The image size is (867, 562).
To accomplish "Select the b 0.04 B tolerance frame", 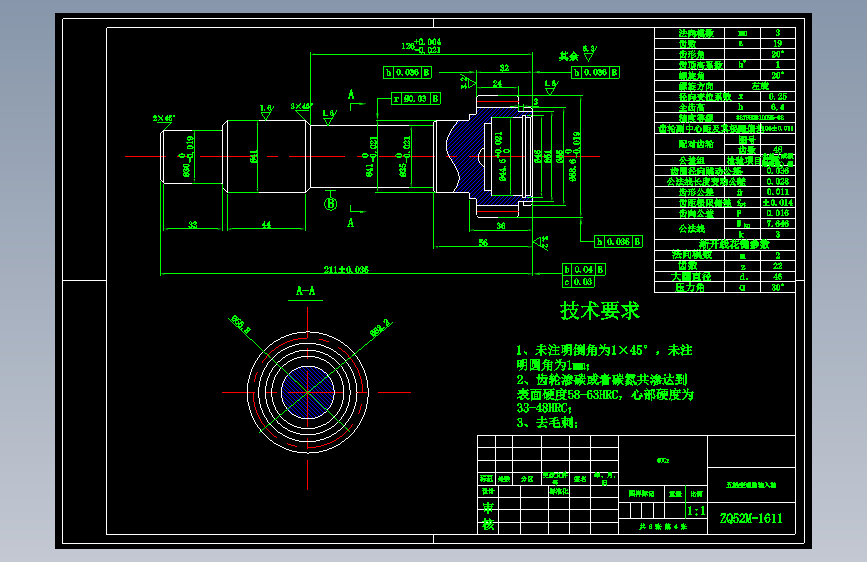I will [x=584, y=269].
